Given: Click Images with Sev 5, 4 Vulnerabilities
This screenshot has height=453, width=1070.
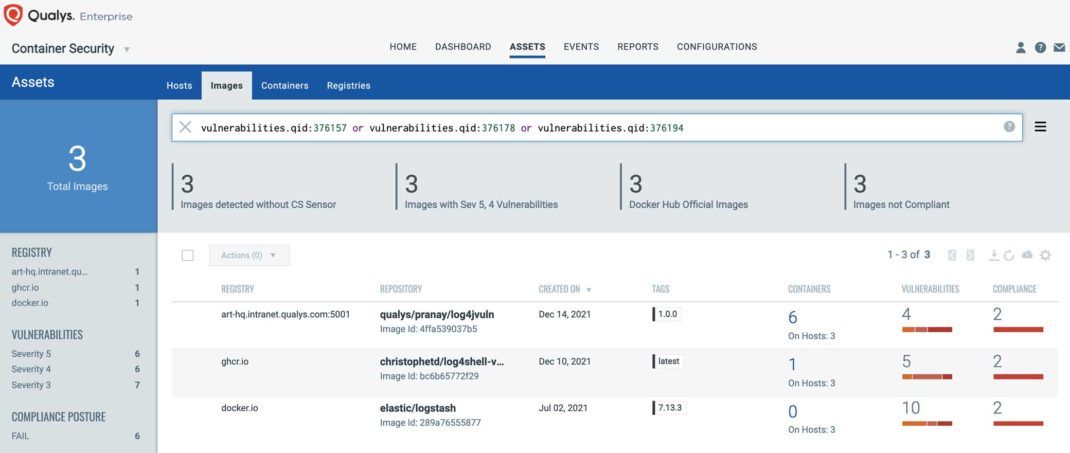Looking at the screenshot, I should coord(481,204).
